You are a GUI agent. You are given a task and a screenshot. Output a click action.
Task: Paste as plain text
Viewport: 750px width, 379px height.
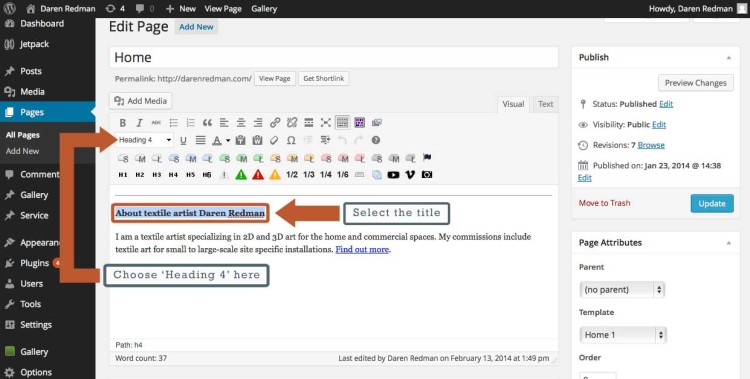241,140
